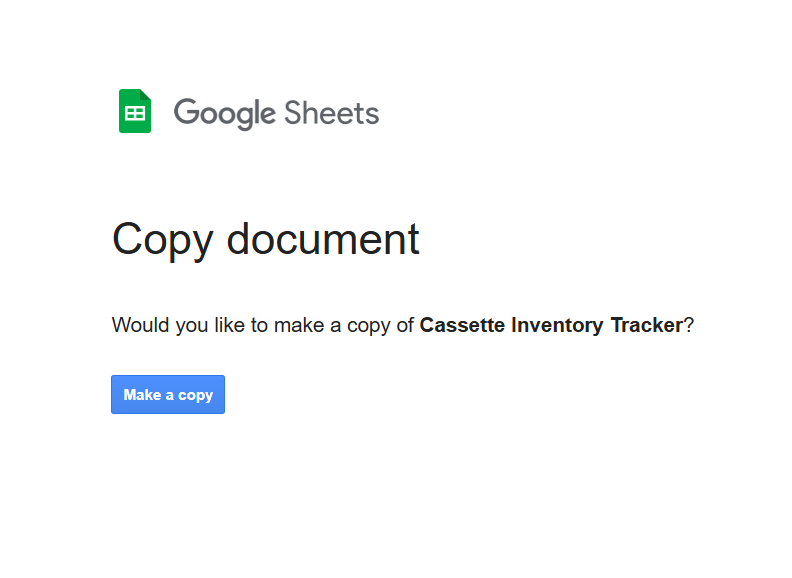Viewport: 792px width, 578px height.
Task: Click the word "Cassette" in the file name
Action: coord(462,325)
